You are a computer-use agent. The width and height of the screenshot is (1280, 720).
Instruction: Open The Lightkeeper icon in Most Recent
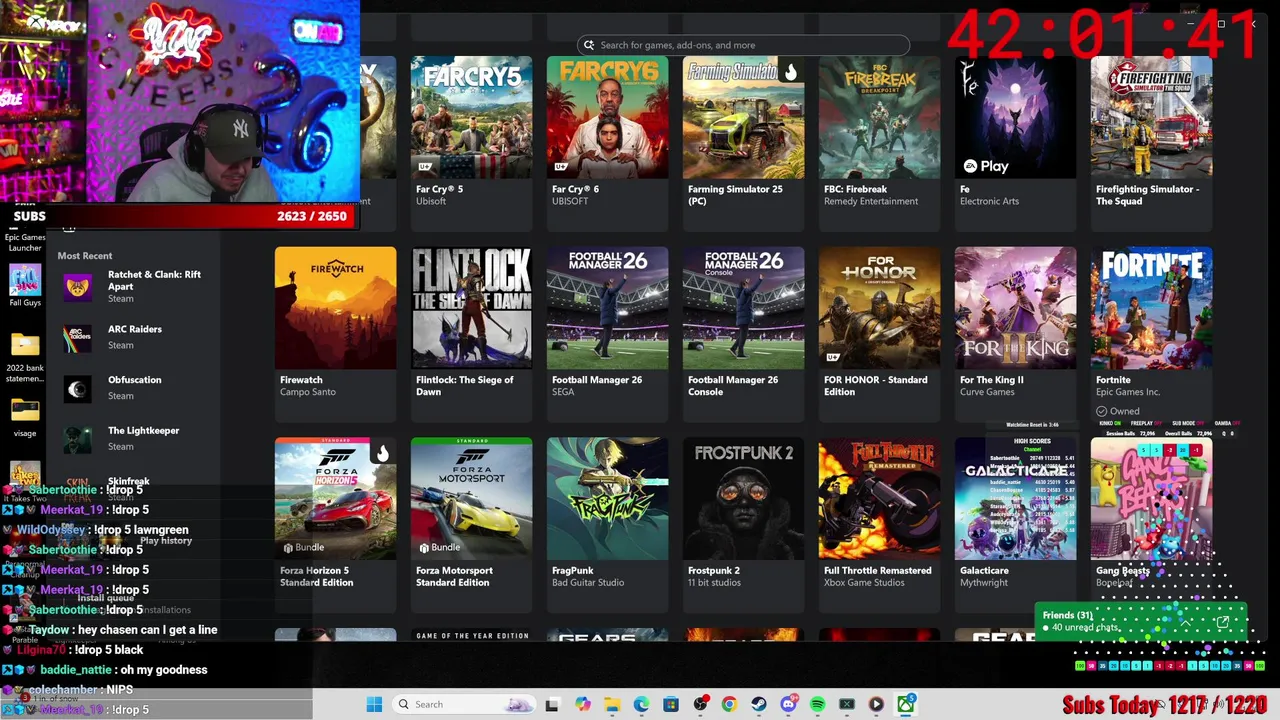(x=78, y=440)
